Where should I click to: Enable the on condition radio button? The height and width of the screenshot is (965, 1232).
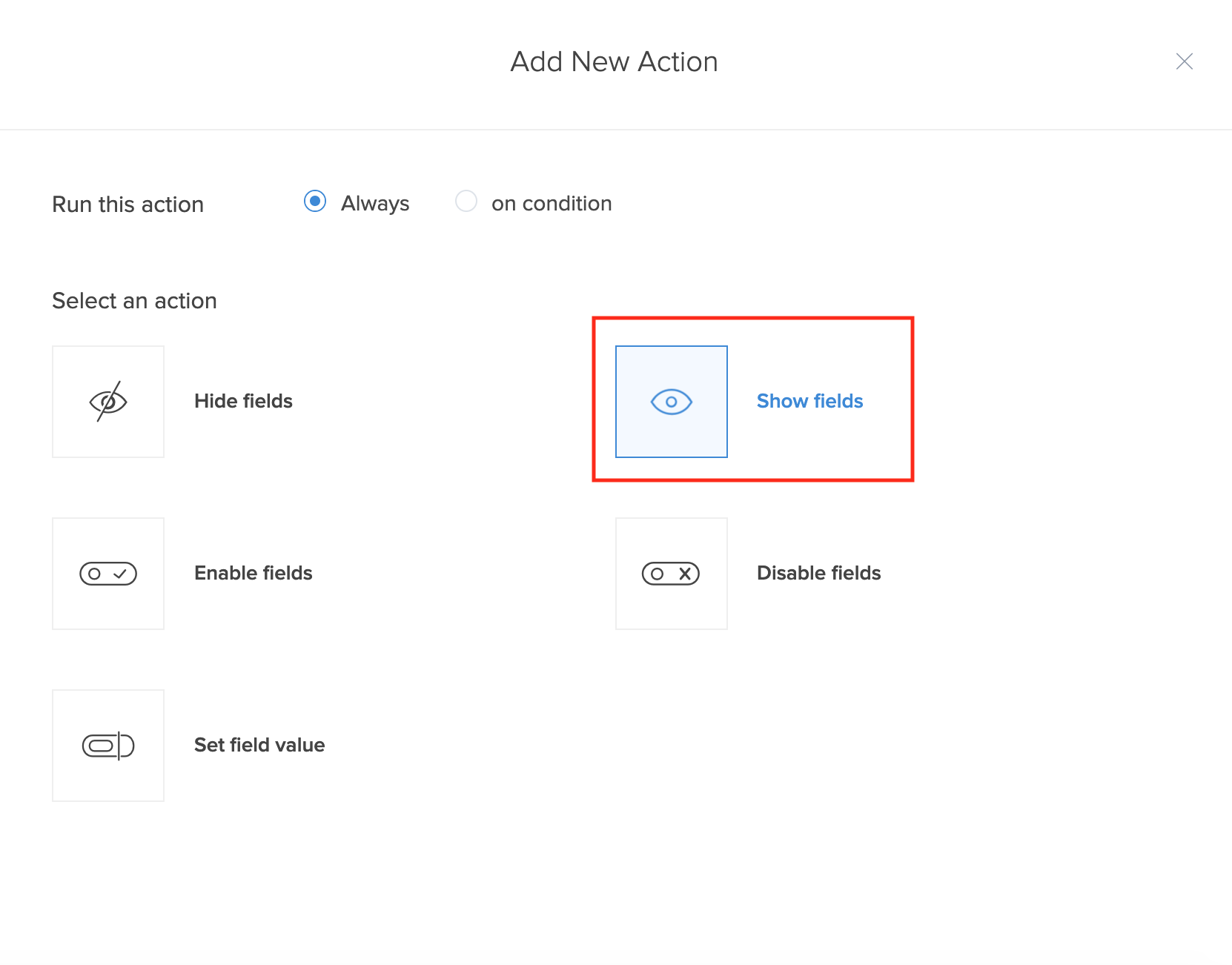(466, 202)
